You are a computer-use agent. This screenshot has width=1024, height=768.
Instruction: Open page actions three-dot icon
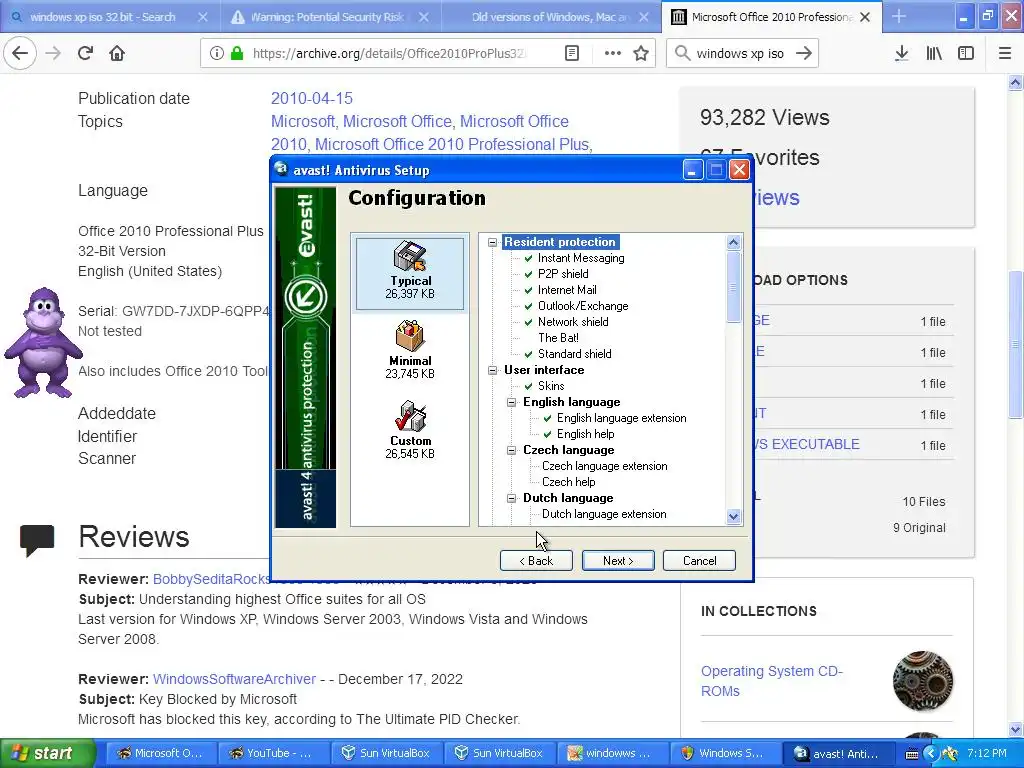[x=613, y=54]
